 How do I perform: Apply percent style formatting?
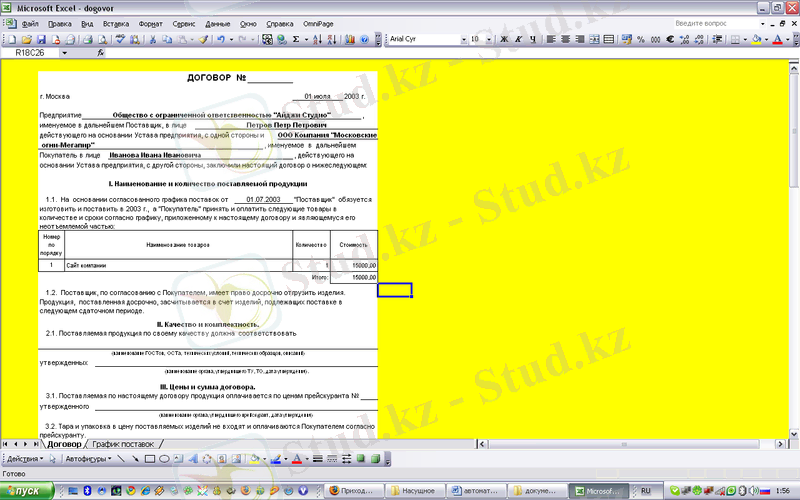[x=641, y=39]
